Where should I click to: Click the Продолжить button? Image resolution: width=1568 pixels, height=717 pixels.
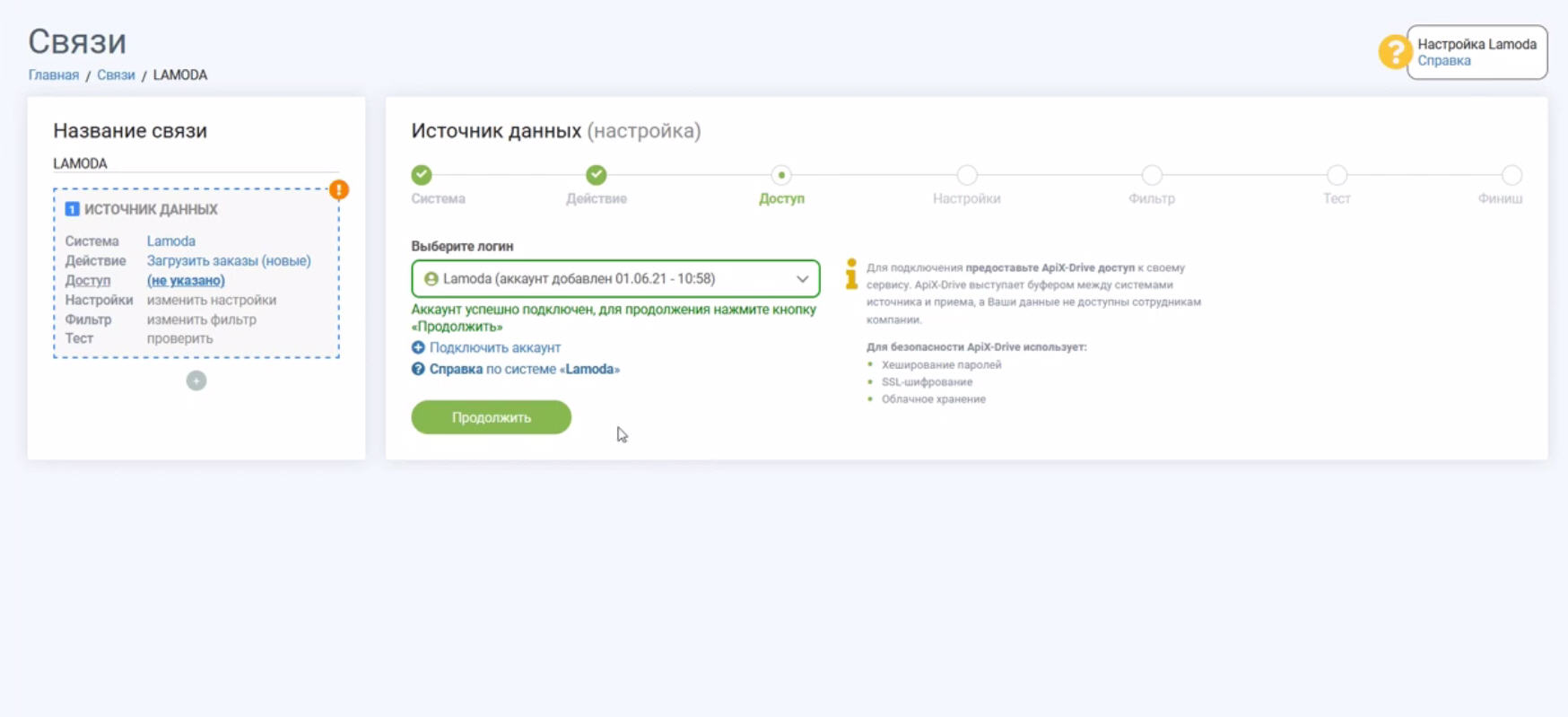492,417
